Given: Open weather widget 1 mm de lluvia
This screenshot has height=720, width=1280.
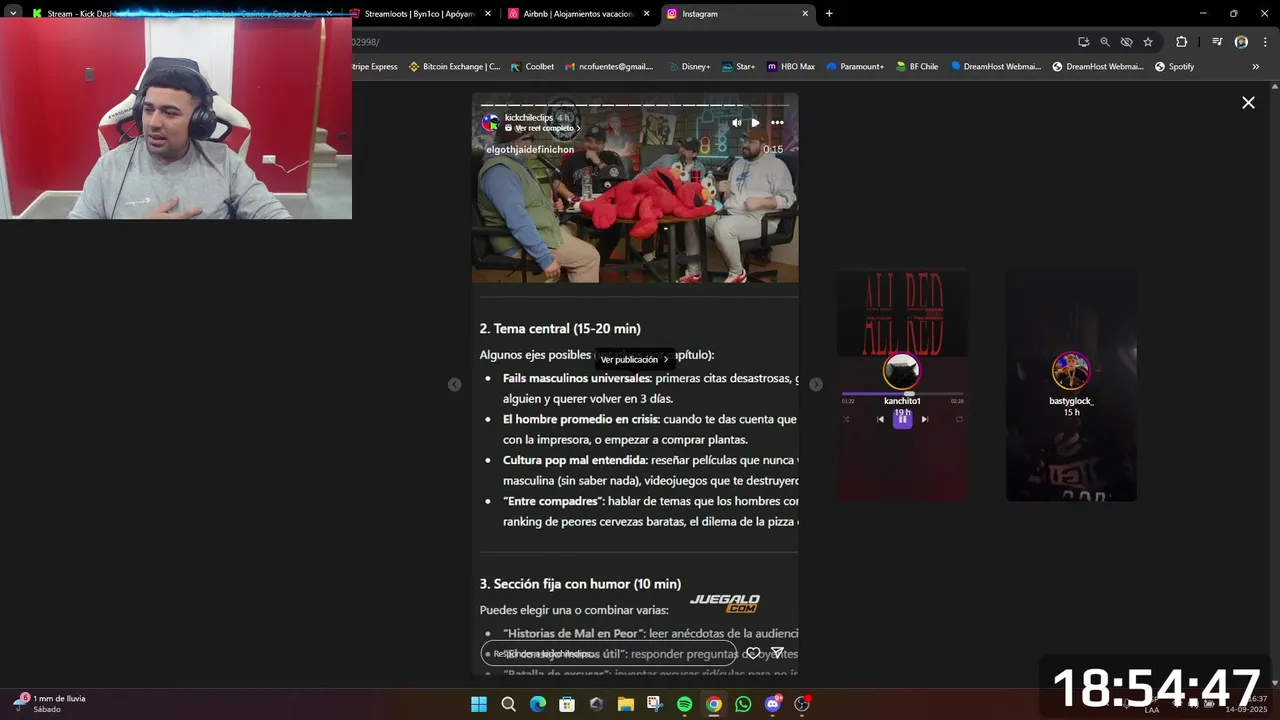Looking at the screenshot, I should pos(49,703).
